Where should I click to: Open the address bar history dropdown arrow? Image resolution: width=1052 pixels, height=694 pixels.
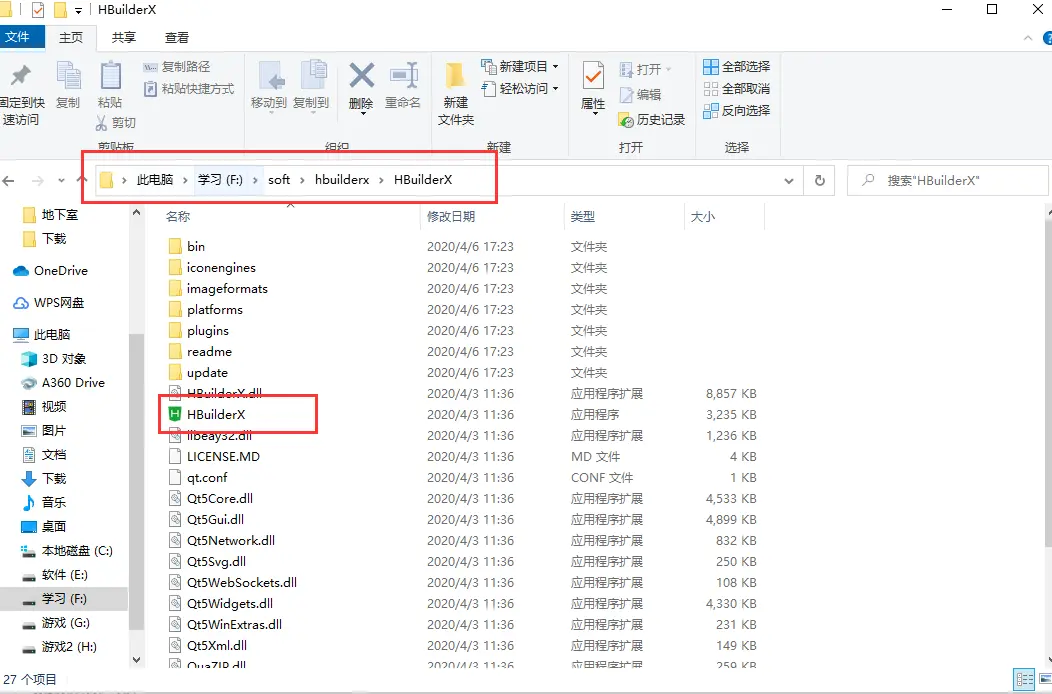[x=789, y=181]
